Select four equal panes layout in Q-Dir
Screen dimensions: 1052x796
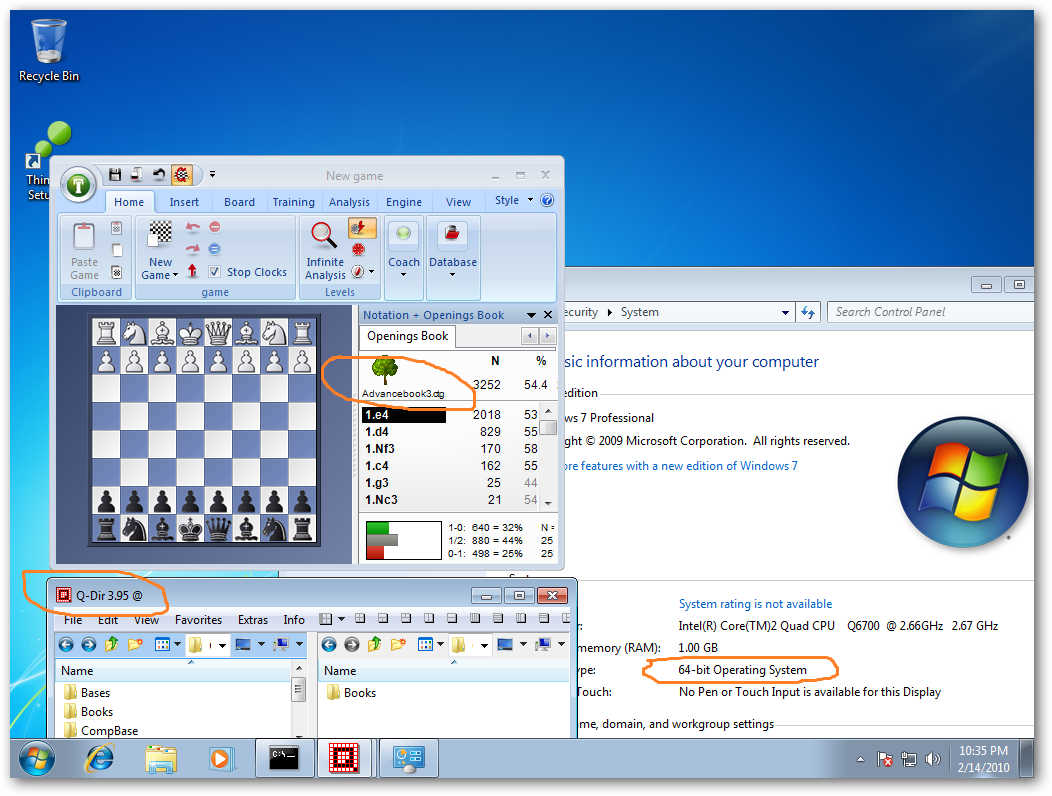tap(360, 618)
